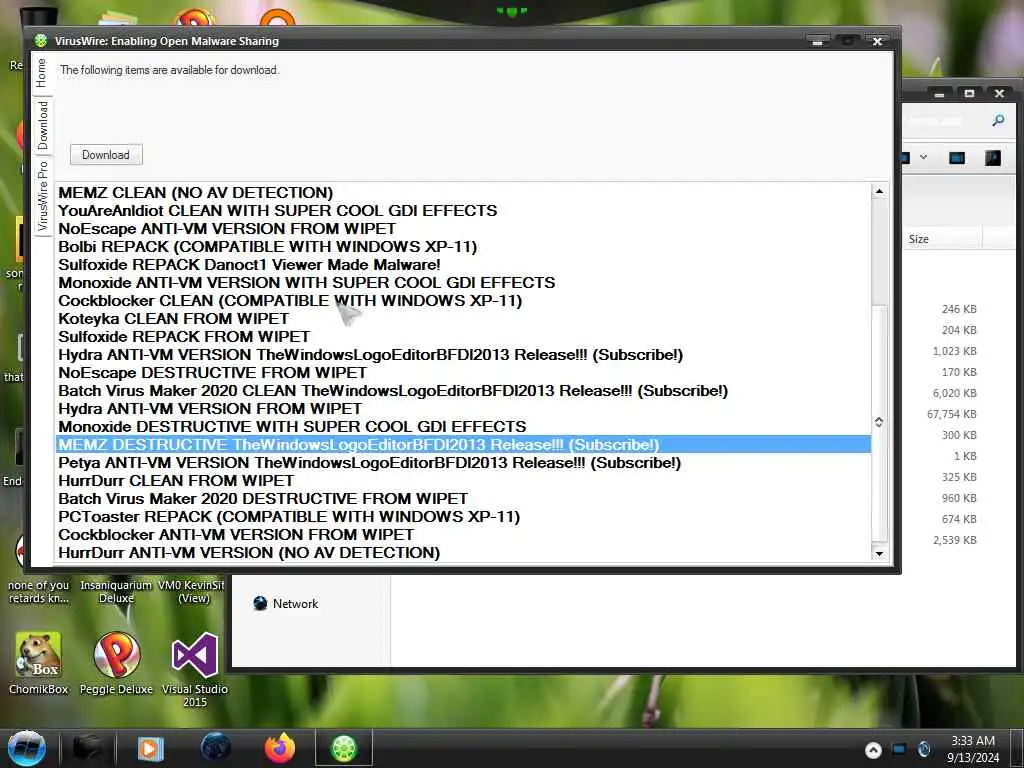Select YouAreAnIdiot CLEAN row
This screenshot has width=1024, height=768.
[x=464, y=210]
